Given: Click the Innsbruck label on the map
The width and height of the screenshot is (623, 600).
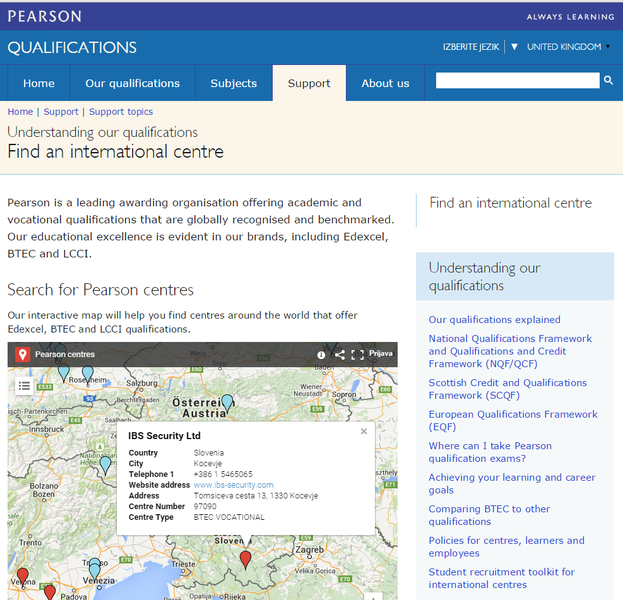Looking at the screenshot, I should [46, 429].
